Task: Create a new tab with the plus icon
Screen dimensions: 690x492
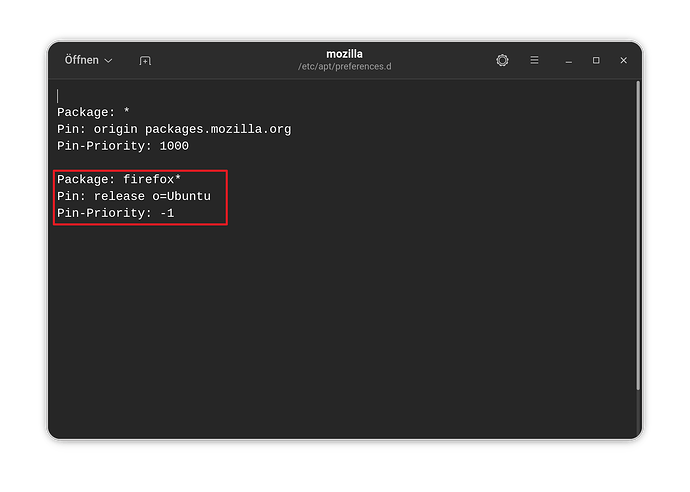Action: click(x=145, y=61)
